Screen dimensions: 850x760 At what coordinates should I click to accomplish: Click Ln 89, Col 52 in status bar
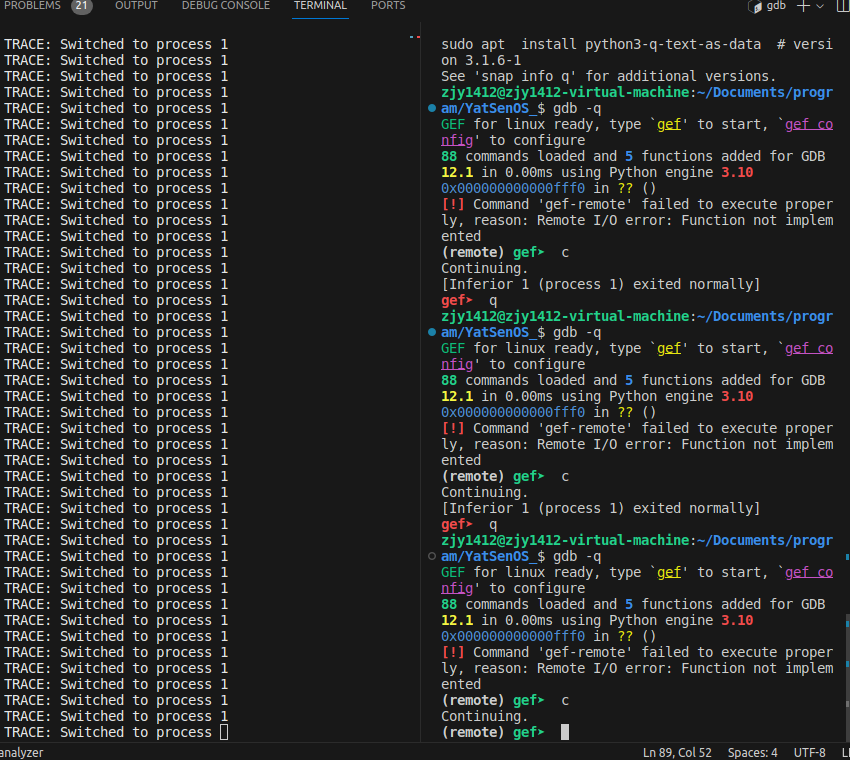(x=677, y=752)
